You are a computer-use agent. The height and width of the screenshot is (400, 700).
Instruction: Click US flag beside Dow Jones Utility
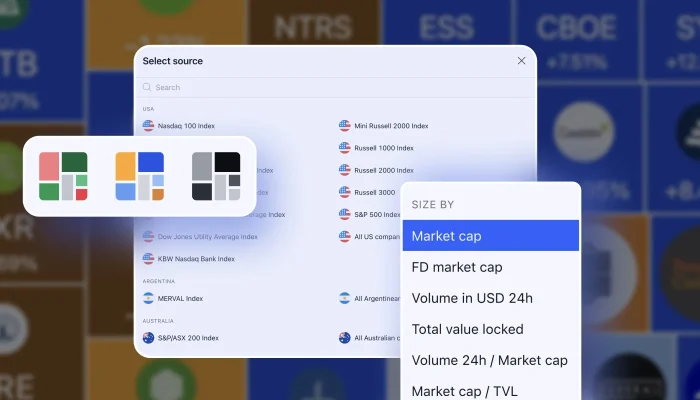148,237
